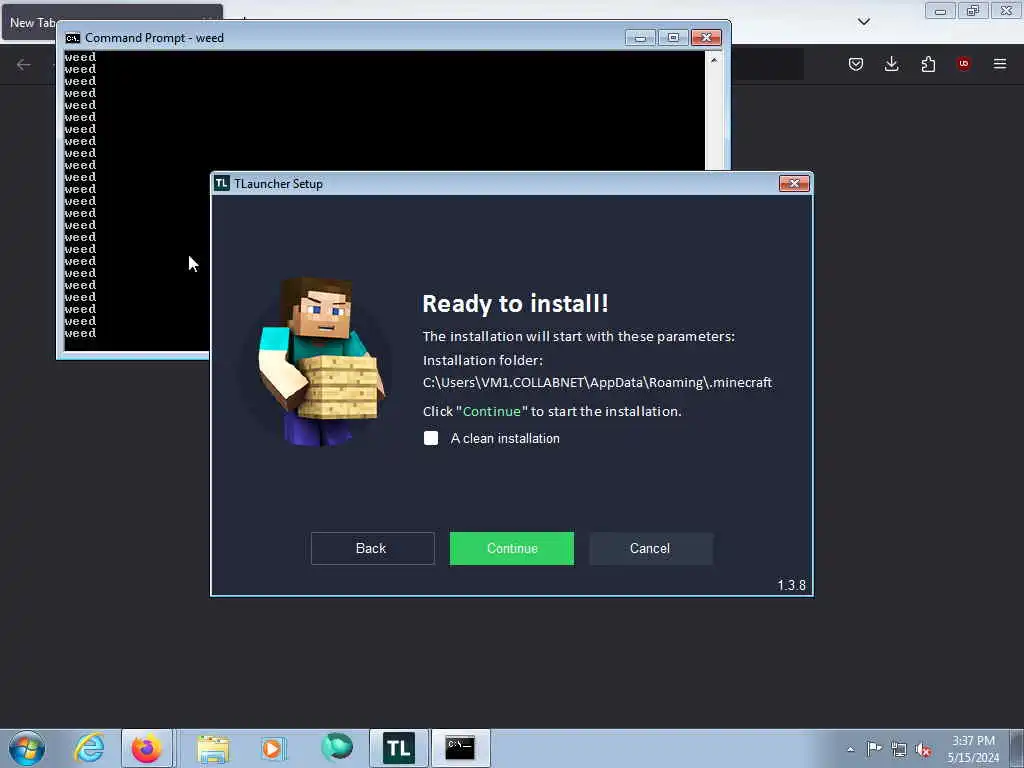Select the New Tab tab in Firefox
The width and height of the screenshot is (1024, 768).
pos(31,23)
